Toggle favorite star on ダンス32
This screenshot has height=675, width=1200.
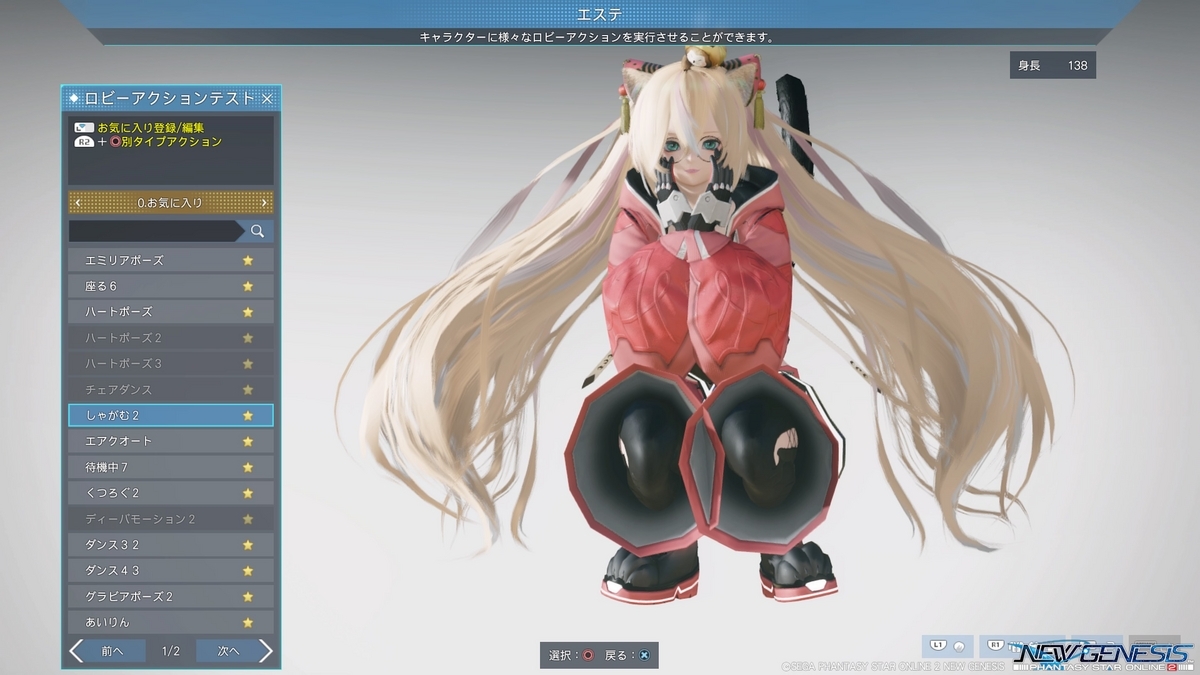[248, 545]
